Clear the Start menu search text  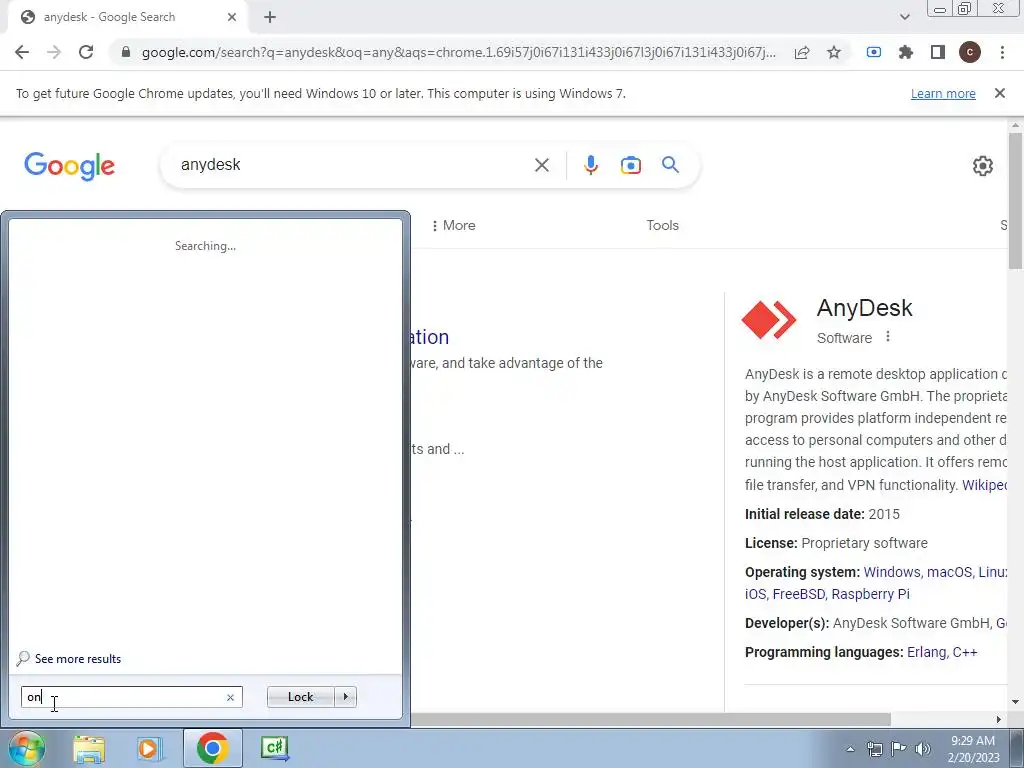231,697
